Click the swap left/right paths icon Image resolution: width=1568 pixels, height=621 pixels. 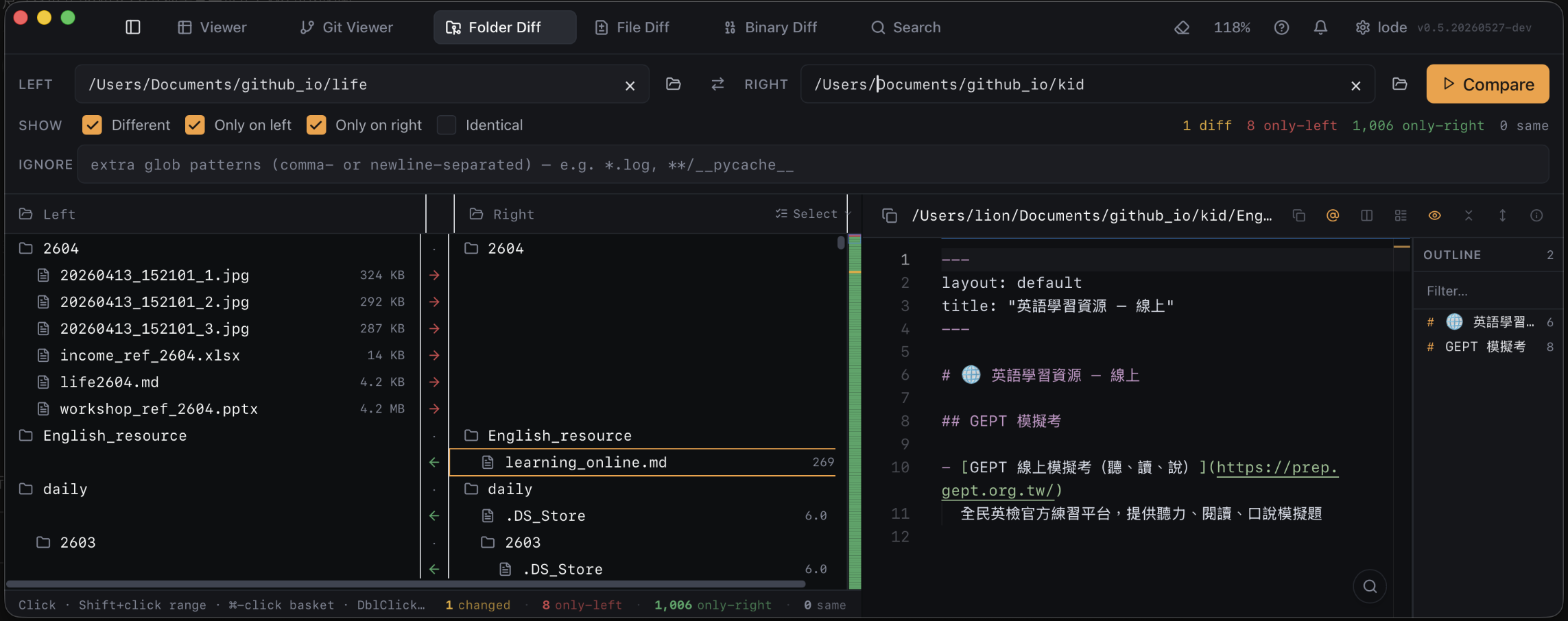pos(717,84)
